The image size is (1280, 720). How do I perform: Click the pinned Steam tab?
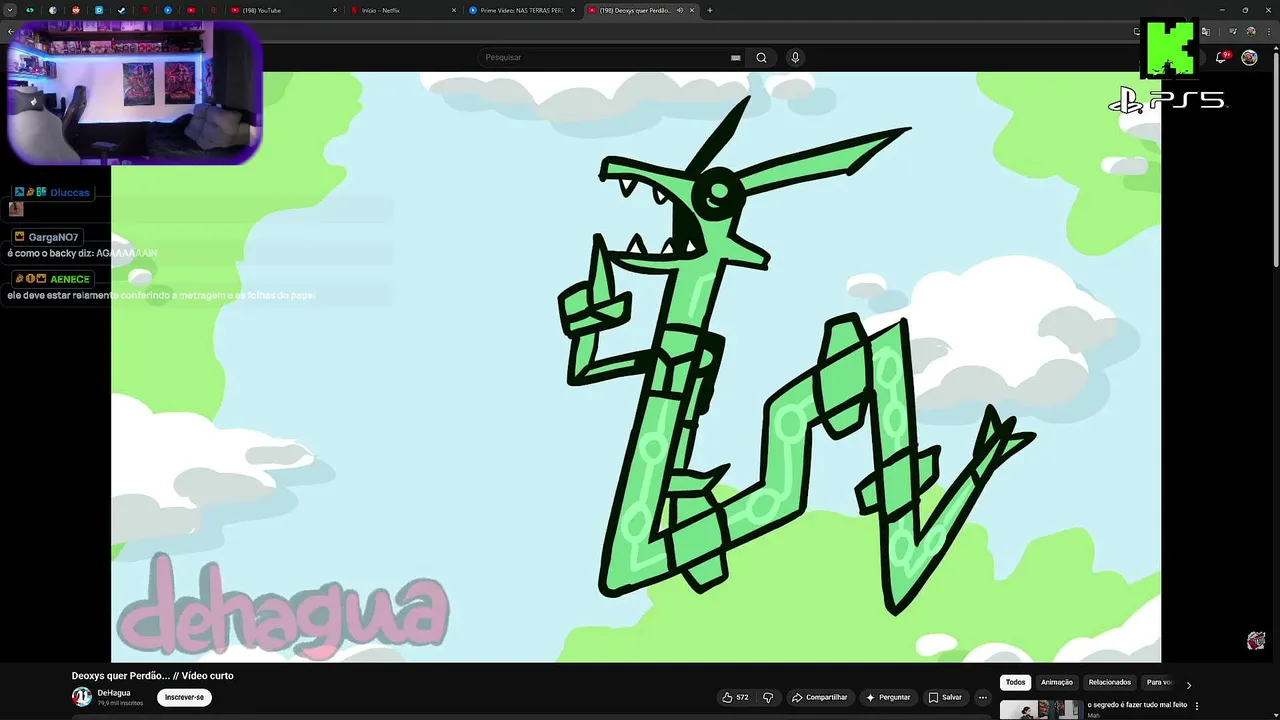(x=121, y=10)
